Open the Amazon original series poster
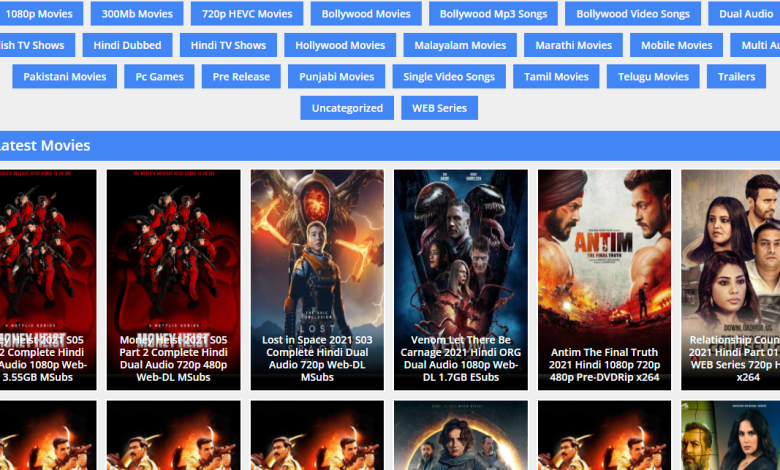Screen dimensions: 780x470 pos(731,435)
